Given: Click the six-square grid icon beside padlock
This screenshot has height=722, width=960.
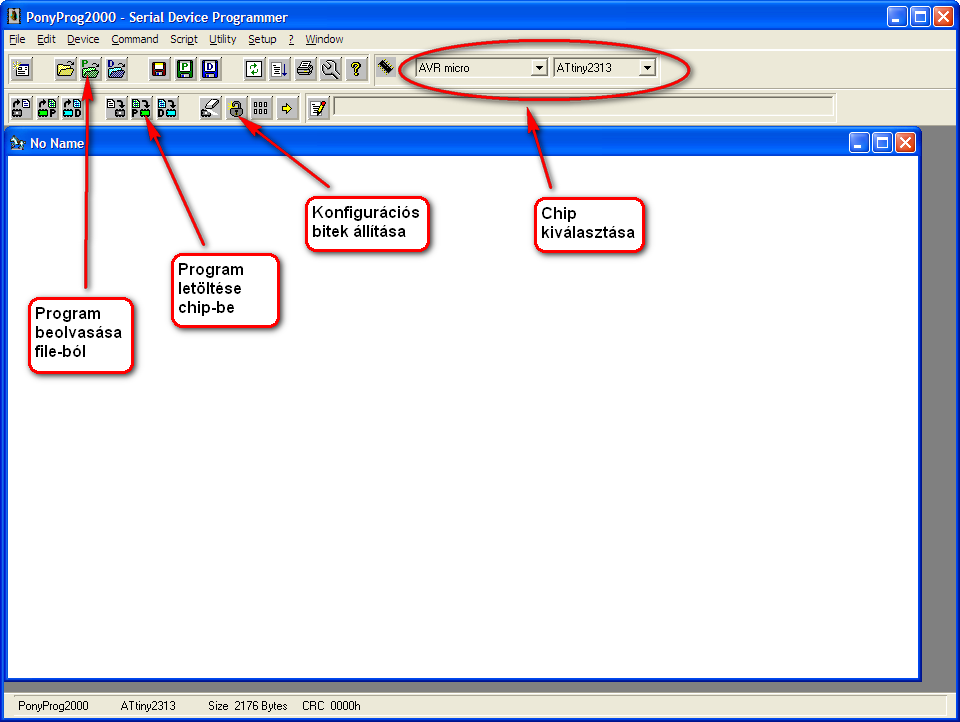Looking at the screenshot, I should click(261, 108).
